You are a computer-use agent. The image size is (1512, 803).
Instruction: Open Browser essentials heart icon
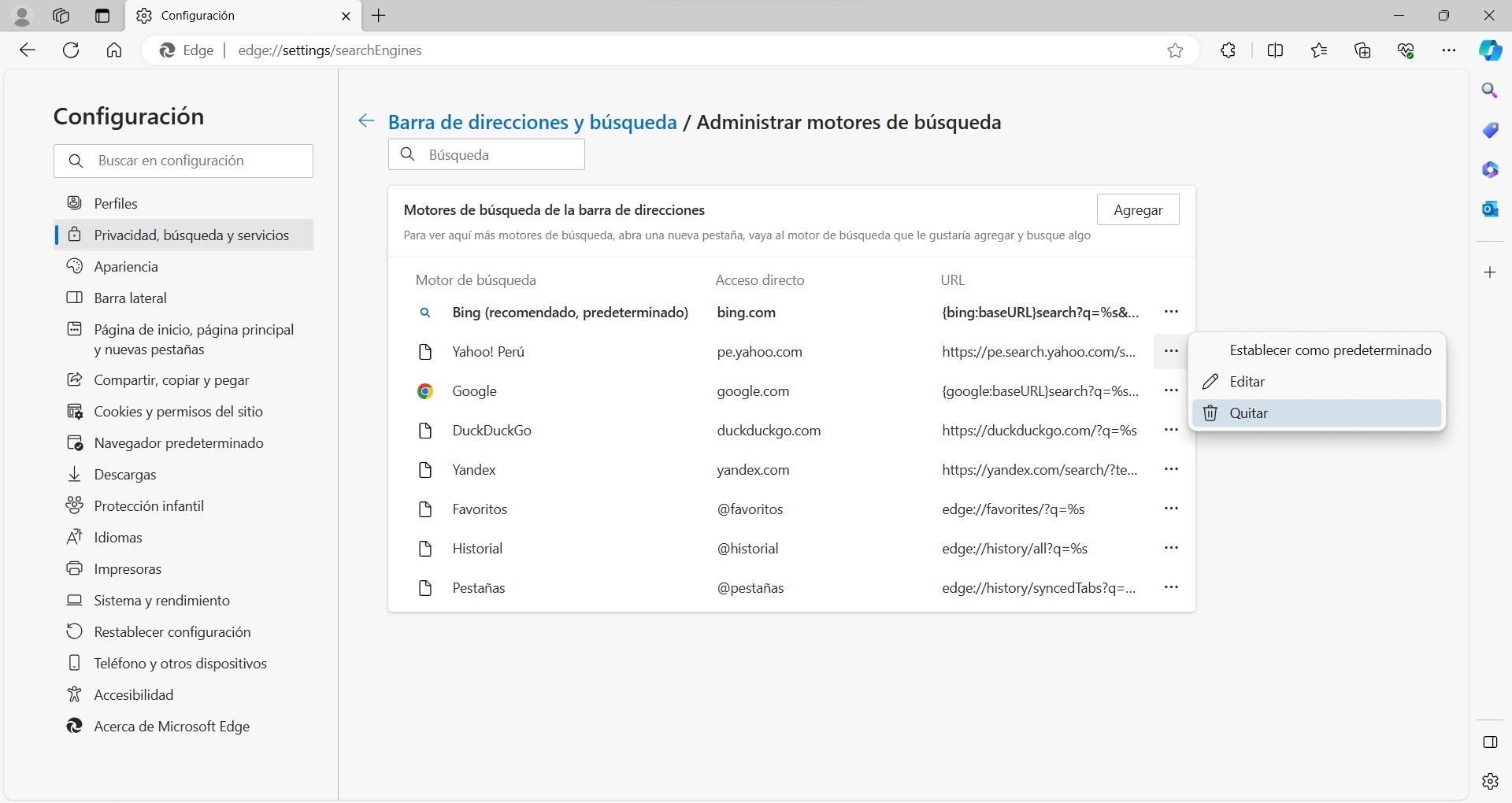1406,50
